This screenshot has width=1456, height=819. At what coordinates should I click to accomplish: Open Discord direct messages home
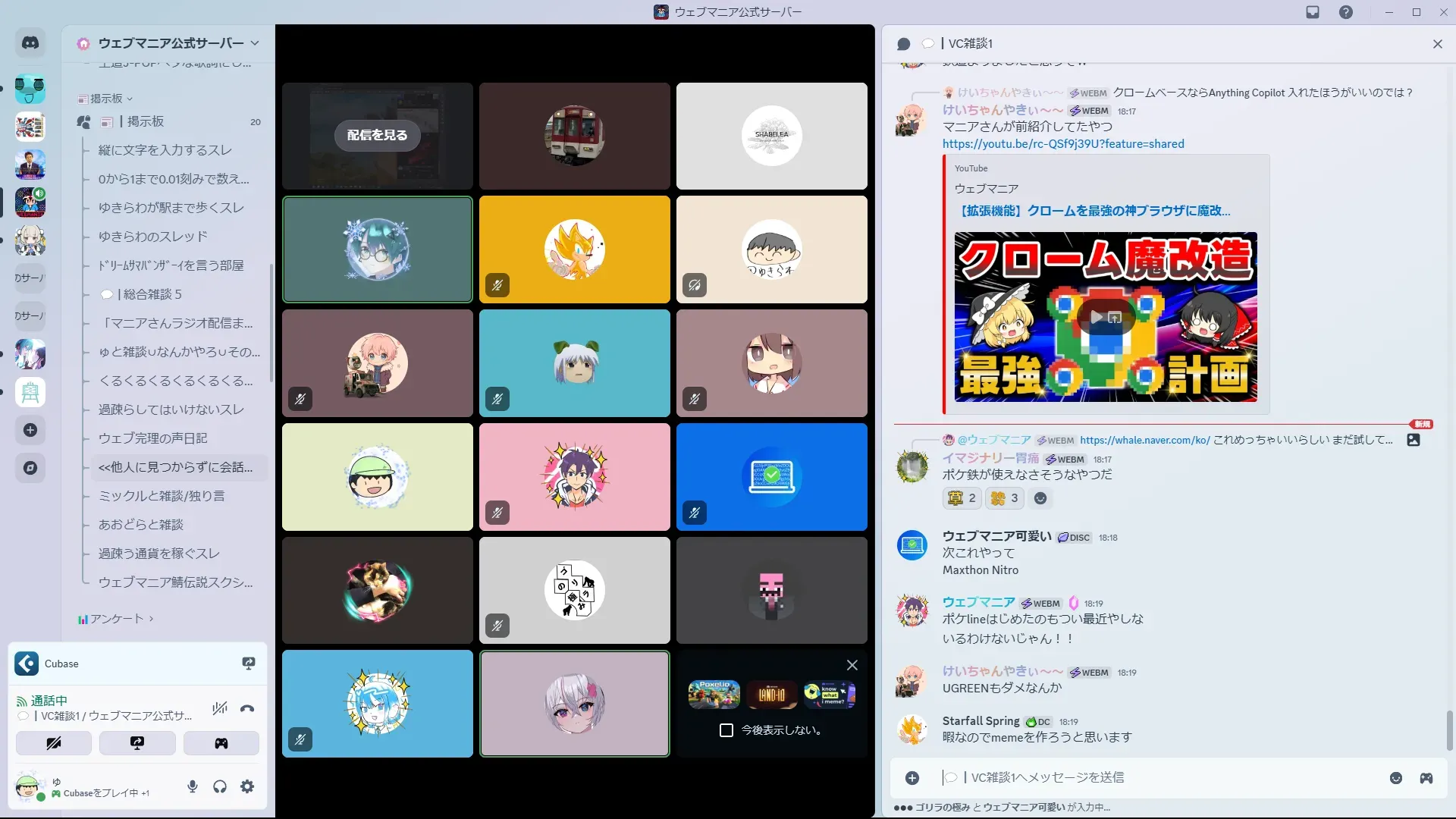coord(30,43)
